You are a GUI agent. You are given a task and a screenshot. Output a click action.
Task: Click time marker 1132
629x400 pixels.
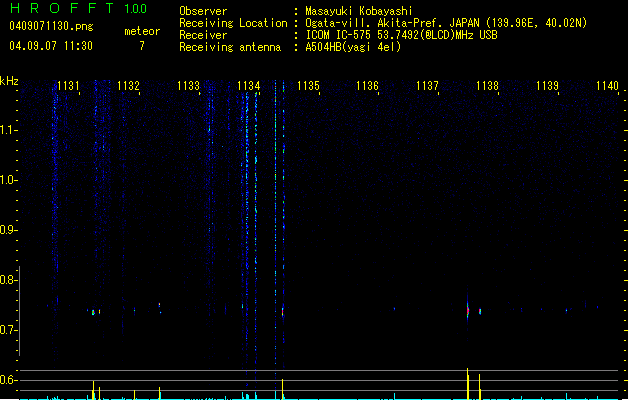click(128, 86)
